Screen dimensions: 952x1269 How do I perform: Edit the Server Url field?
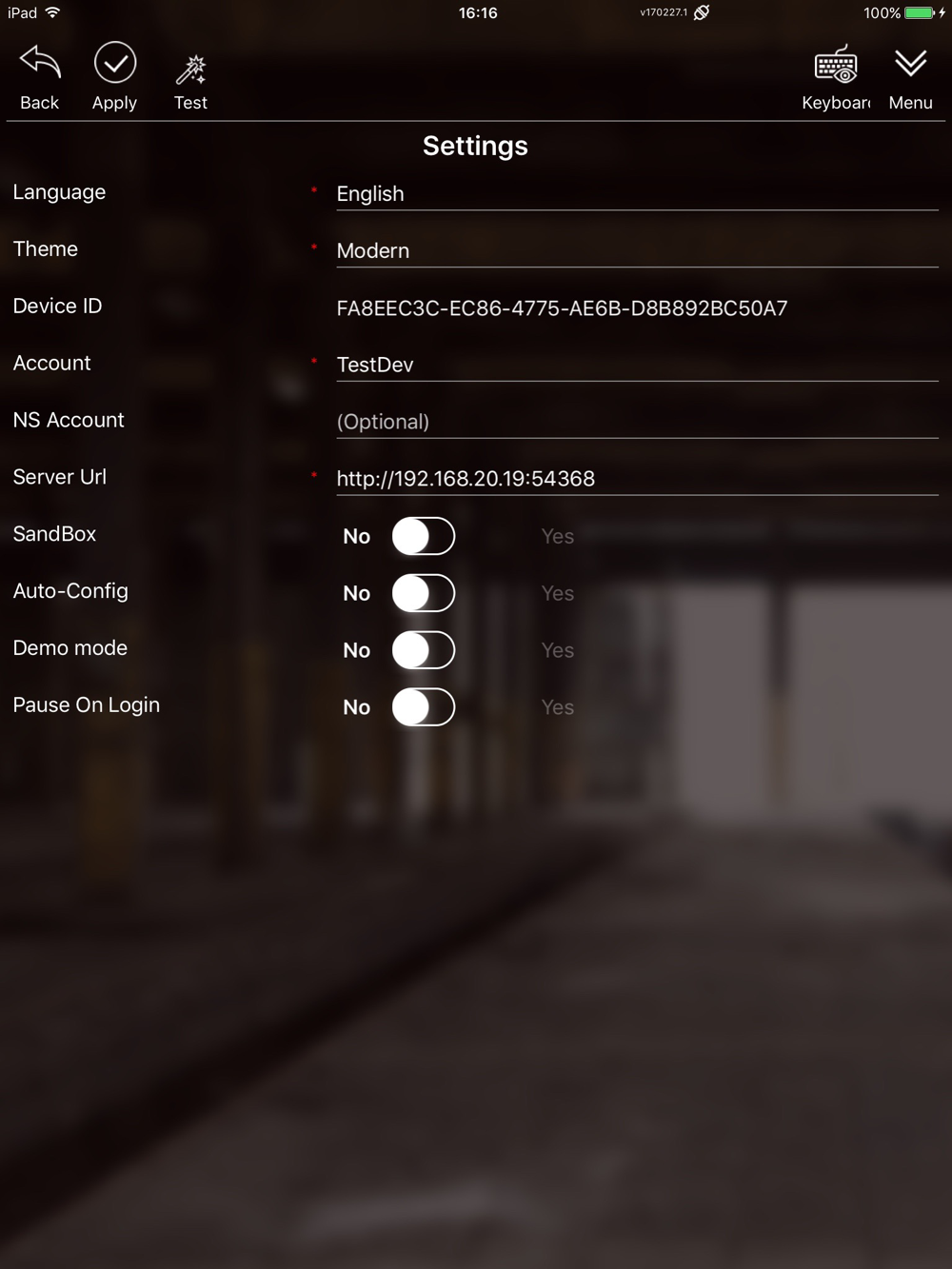pyautogui.click(x=637, y=480)
